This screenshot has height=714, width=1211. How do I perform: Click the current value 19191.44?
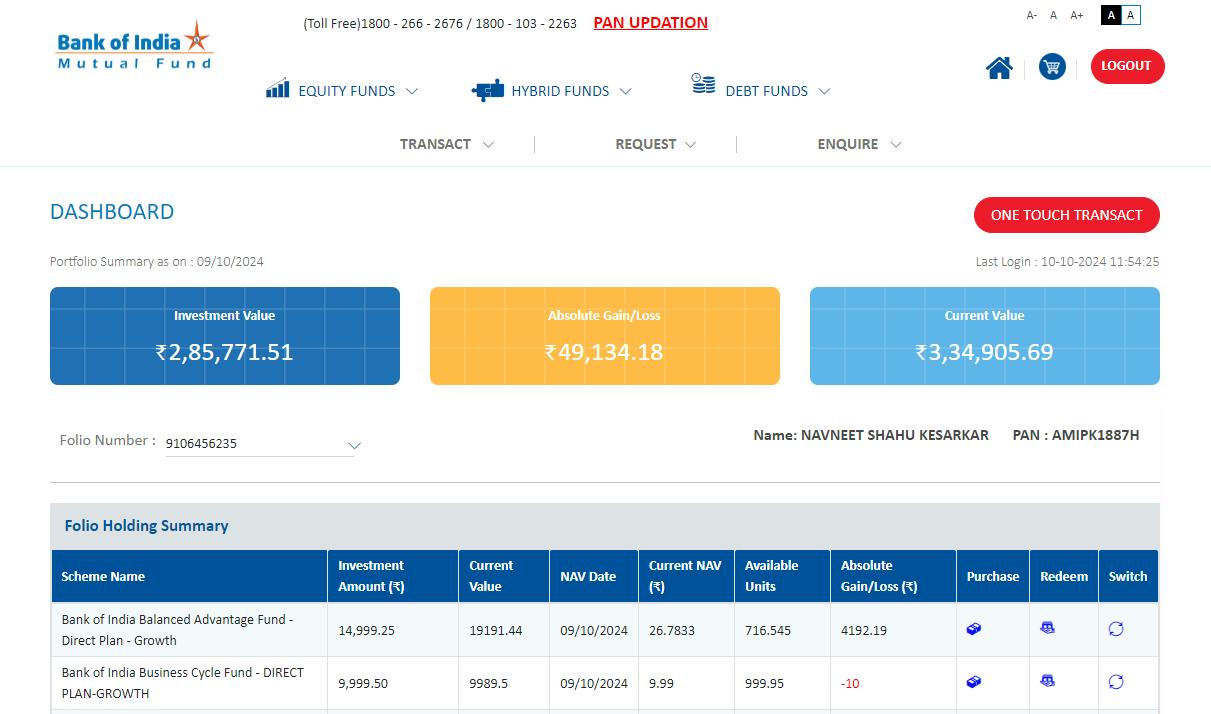496,630
